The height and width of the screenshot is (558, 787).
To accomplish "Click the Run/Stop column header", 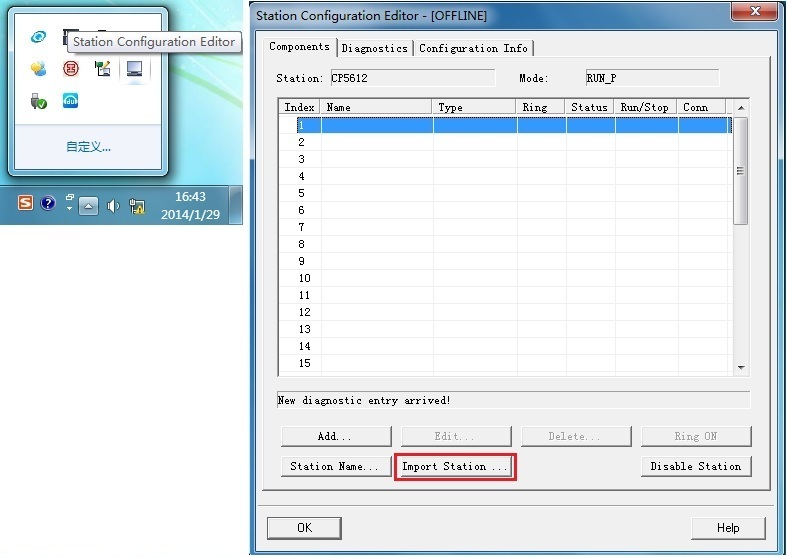I will click(645, 107).
